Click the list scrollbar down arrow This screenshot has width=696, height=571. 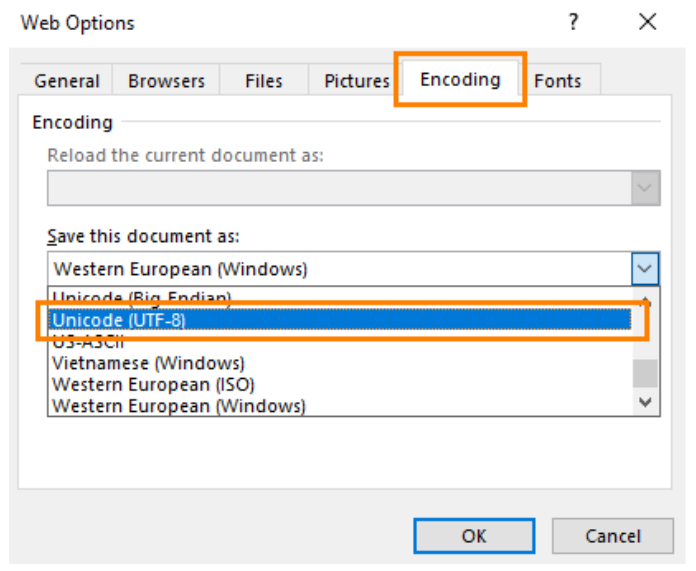tap(645, 402)
